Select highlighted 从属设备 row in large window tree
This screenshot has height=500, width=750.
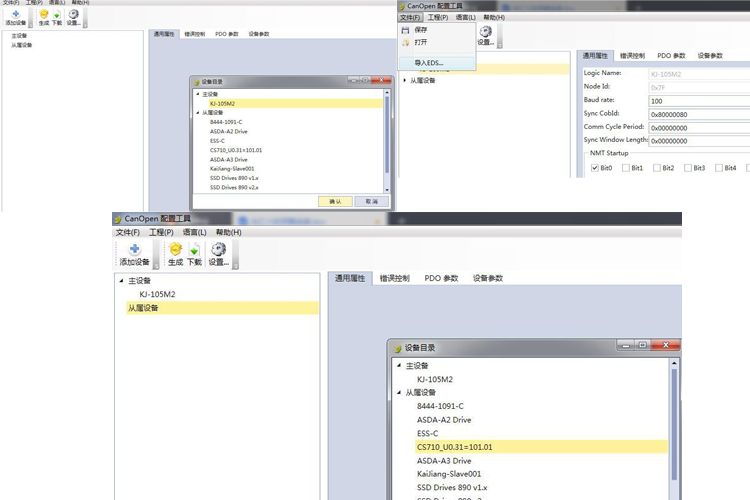pos(222,308)
